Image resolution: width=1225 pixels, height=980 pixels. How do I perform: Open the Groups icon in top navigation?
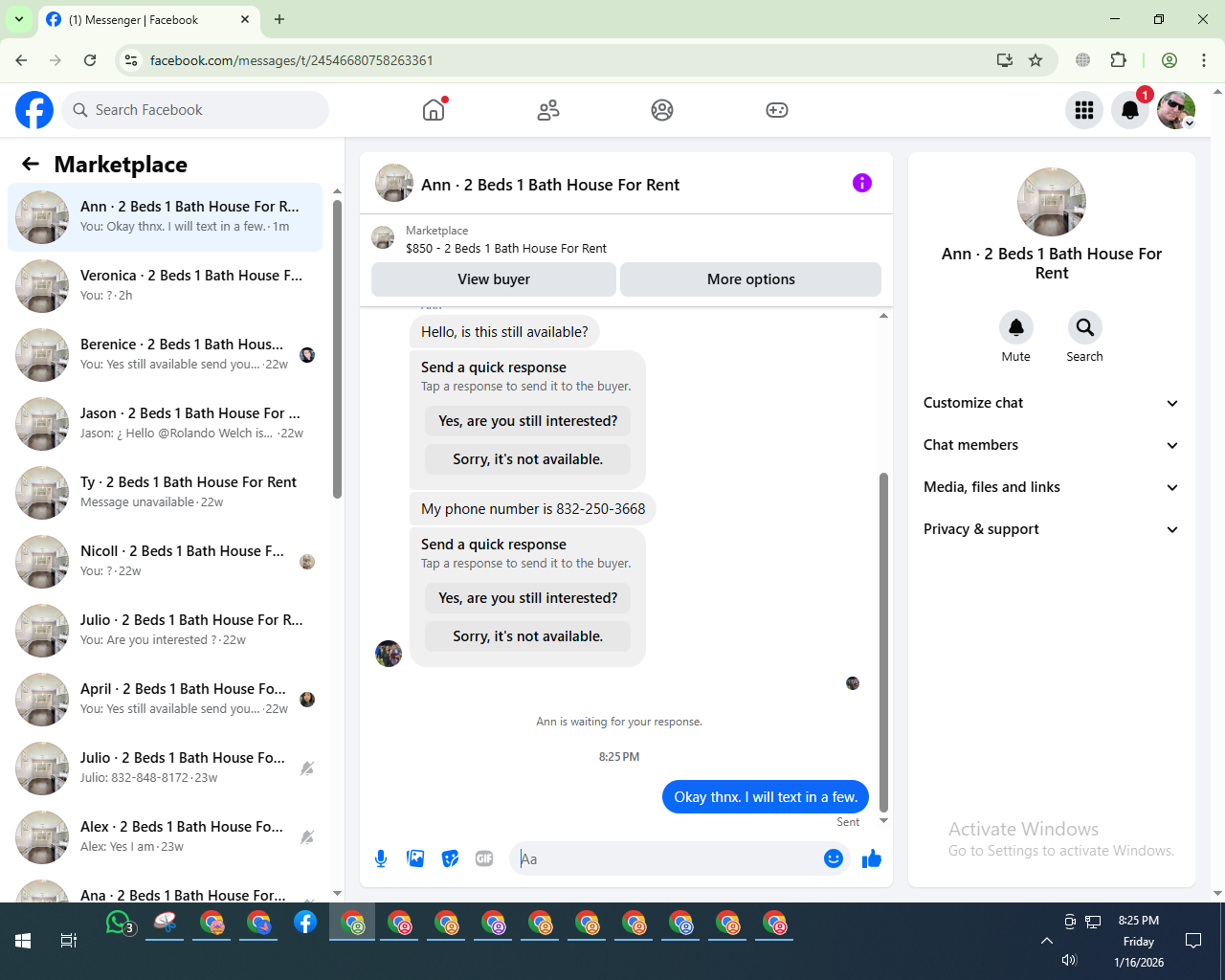coord(662,110)
